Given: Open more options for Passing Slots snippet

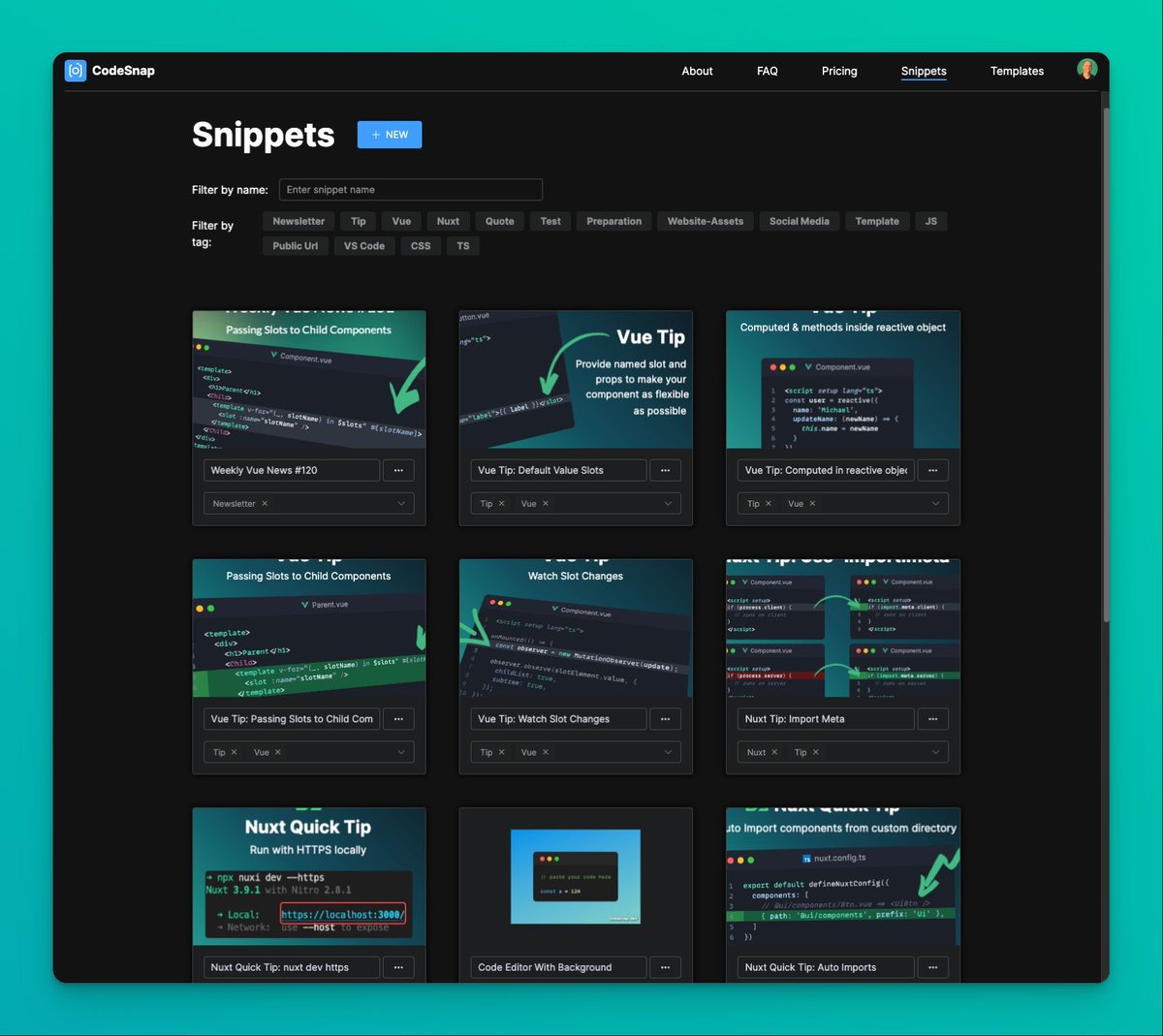Looking at the screenshot, I should click(398, 719).
